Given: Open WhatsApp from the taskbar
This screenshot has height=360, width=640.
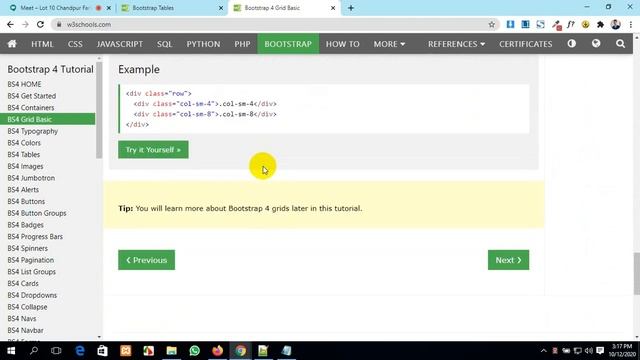Looking at the screenshot, I should [x=195, y=351].
